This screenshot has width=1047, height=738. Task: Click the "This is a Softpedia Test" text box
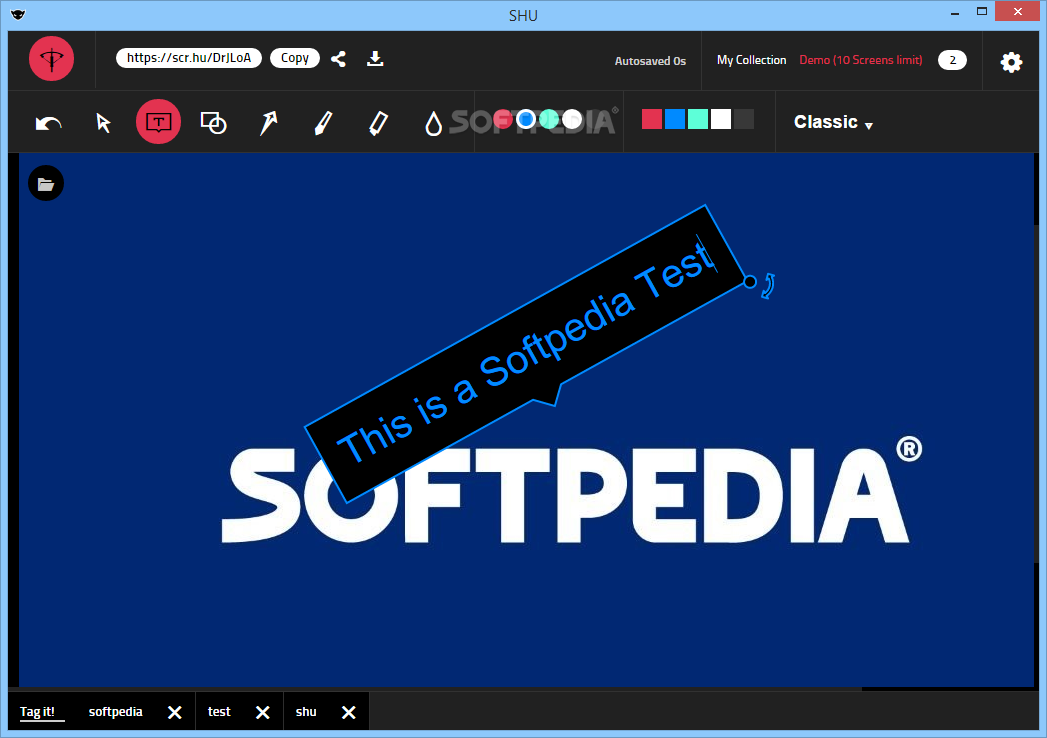pyautogui.click(x=526, y=354)
